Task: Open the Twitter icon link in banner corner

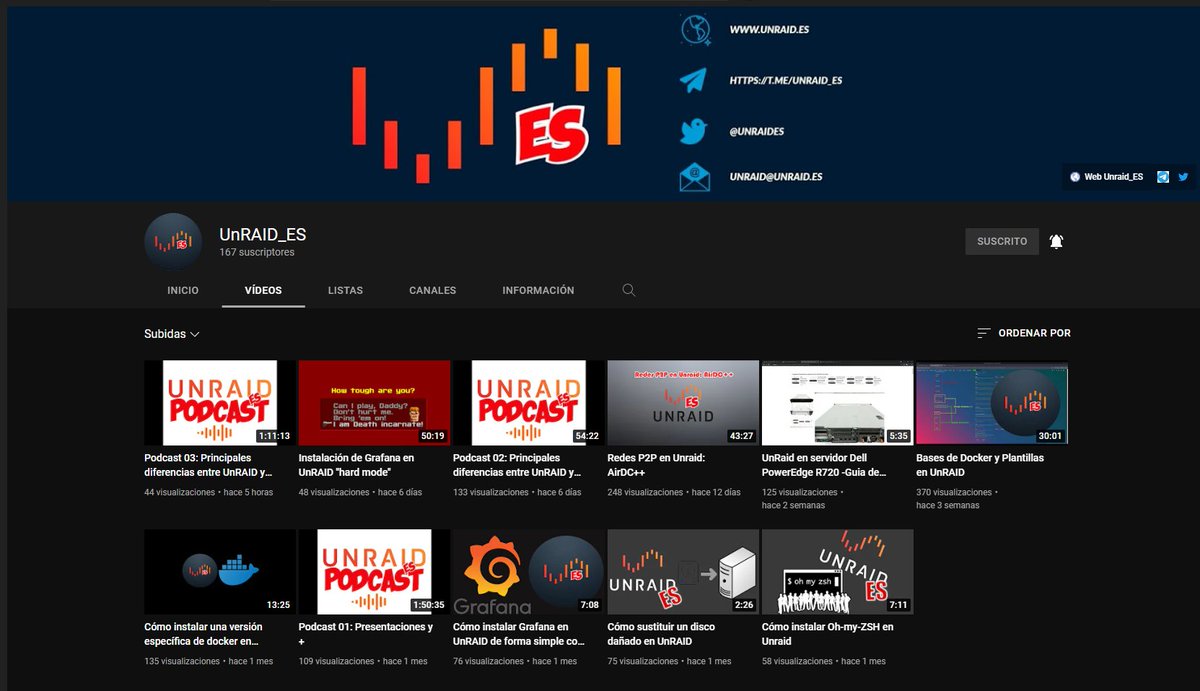Action: pos(1183,177)
